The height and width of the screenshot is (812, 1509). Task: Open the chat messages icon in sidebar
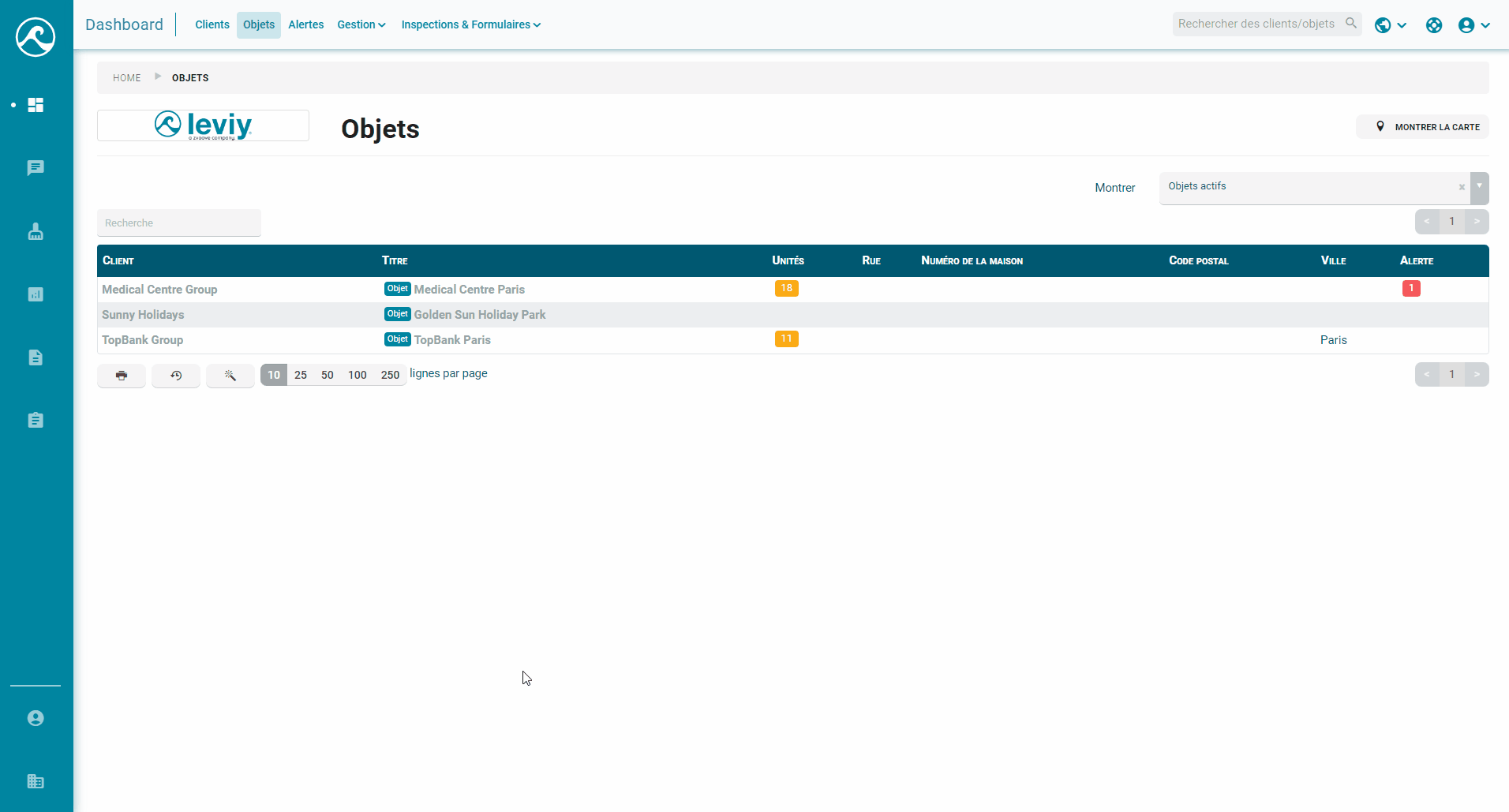[x=36, y=168]
